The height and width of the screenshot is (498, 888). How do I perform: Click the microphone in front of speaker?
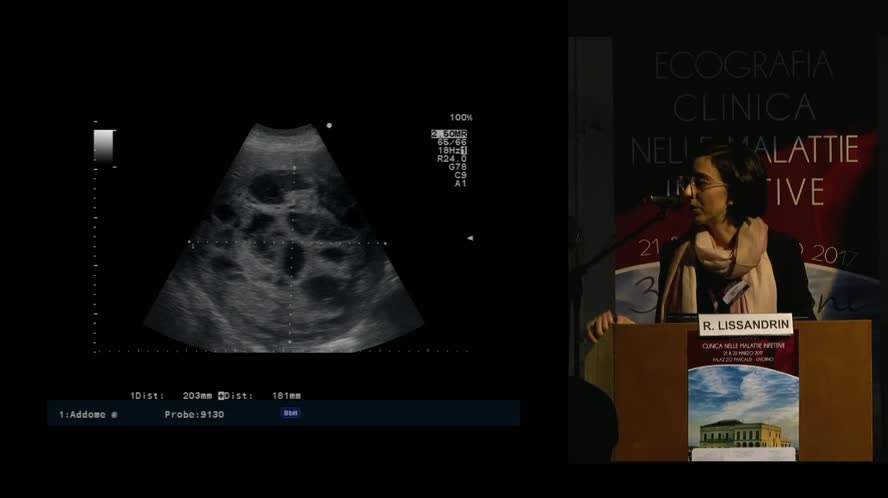click(x=661, y=201)
